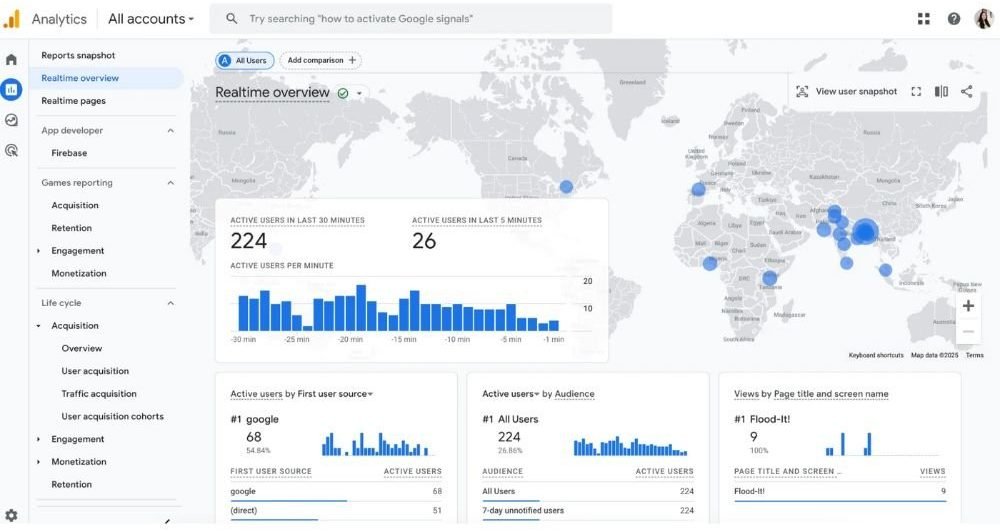Enter full screen map view
Screen dimensions: 1000x532
click(916, 91)
